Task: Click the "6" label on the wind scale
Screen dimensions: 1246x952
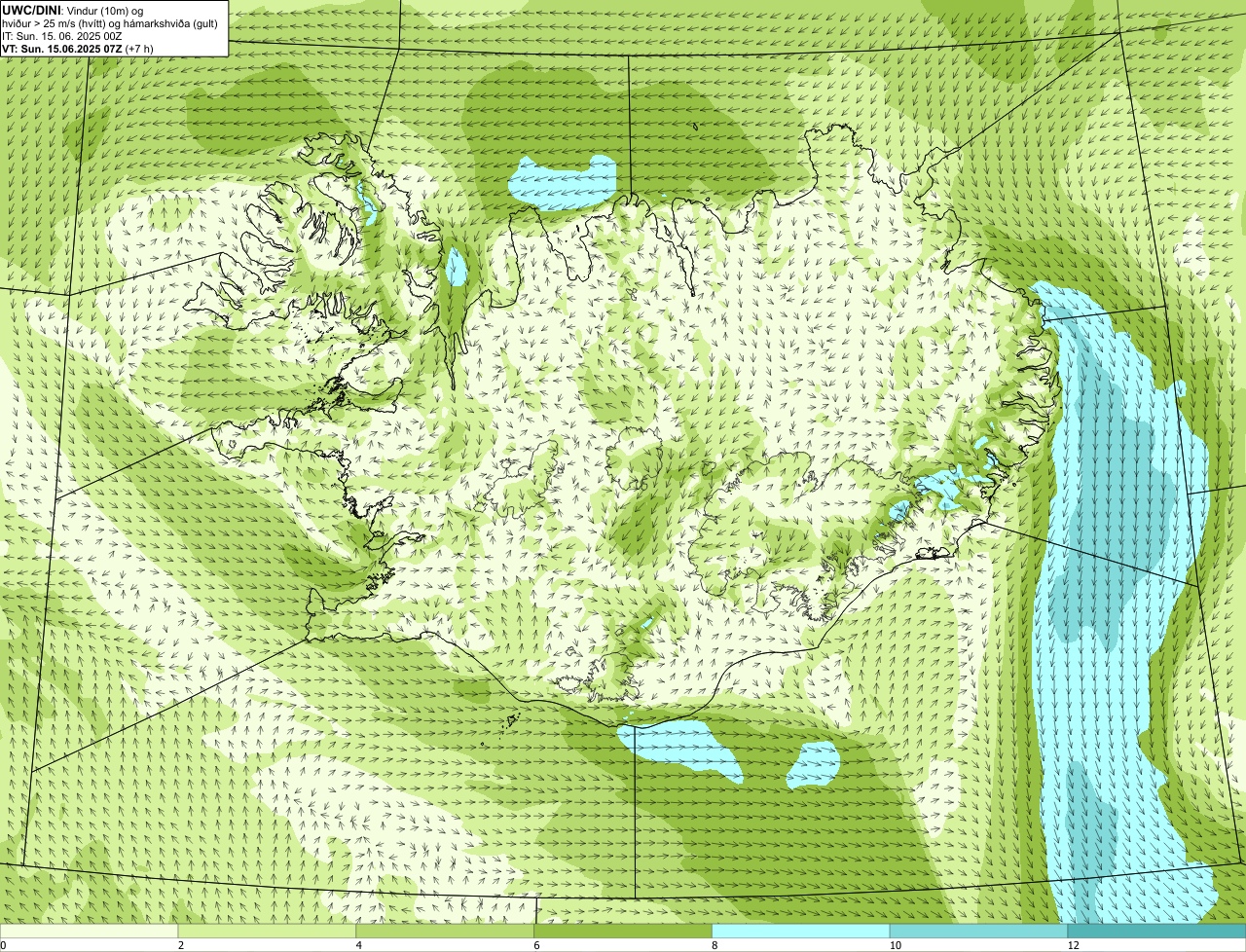Action: (x=536, y=945)
